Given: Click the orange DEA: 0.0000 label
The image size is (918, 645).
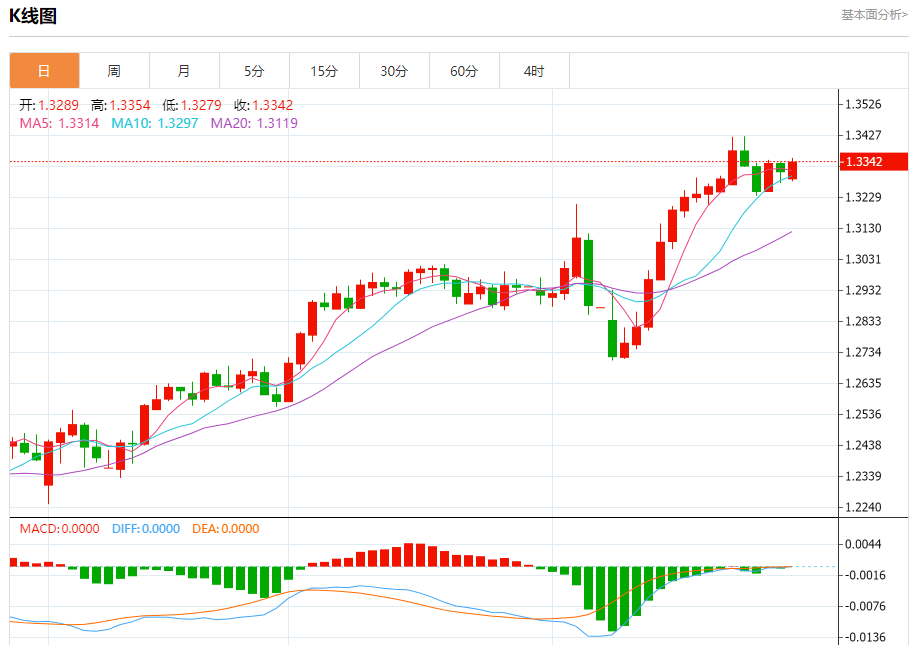Looking at the screenshot, I should click(x=225, y=529).
